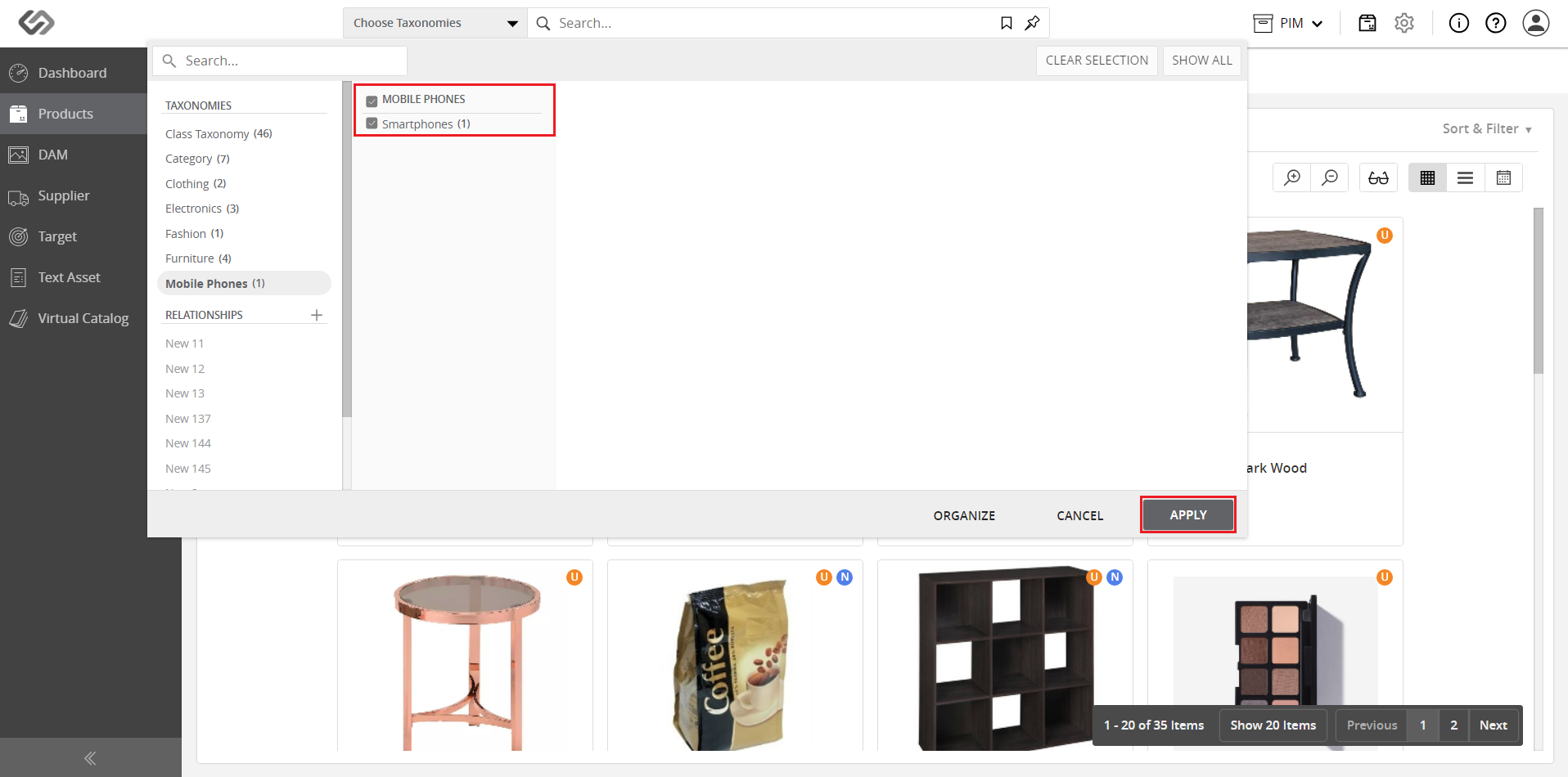Open DAM in the sidebar
The height and width of the screenshot is (777, 1568).
pyautogui.click(x=74, y=155)
